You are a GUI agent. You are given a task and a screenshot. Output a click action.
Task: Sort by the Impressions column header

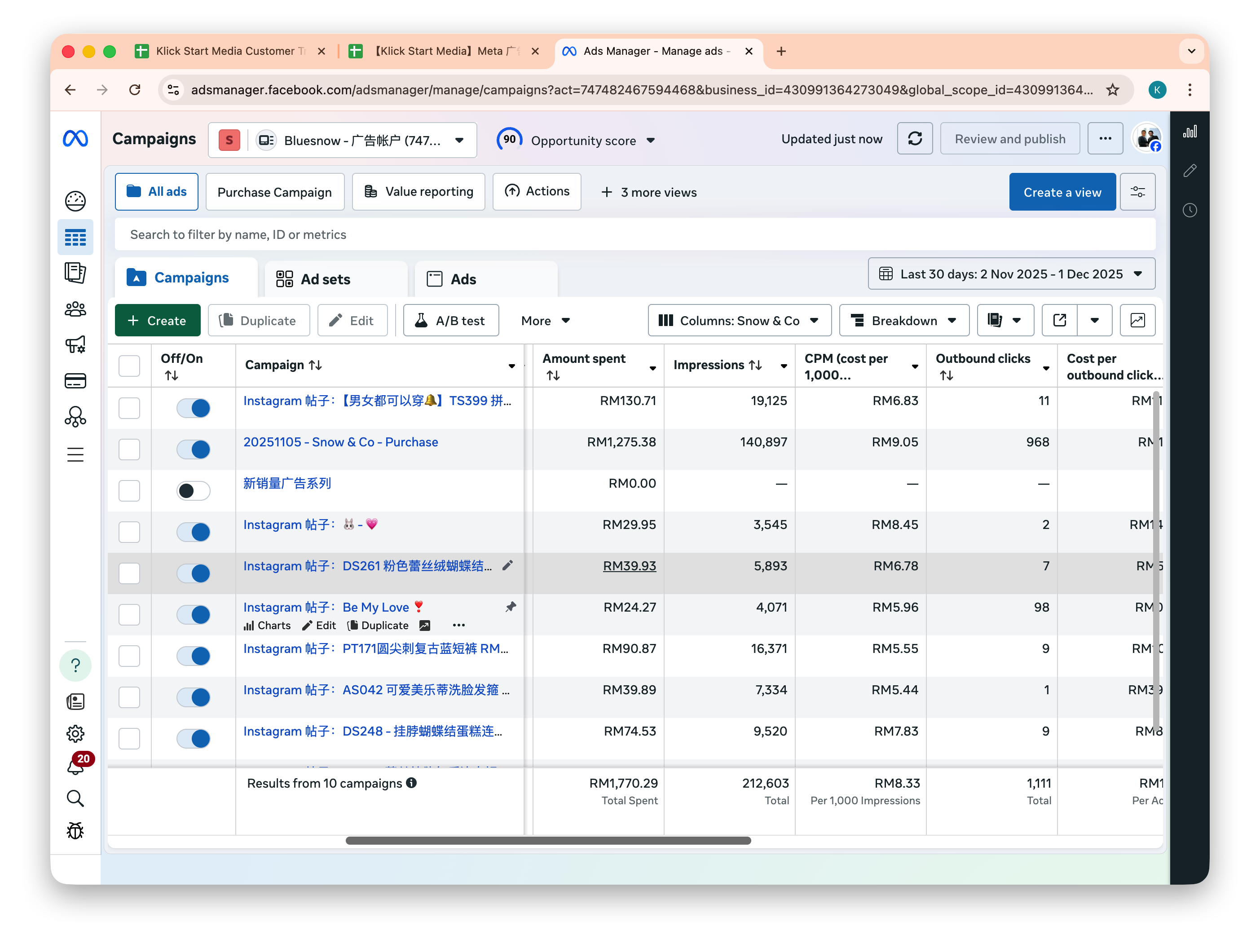(717, 365)
